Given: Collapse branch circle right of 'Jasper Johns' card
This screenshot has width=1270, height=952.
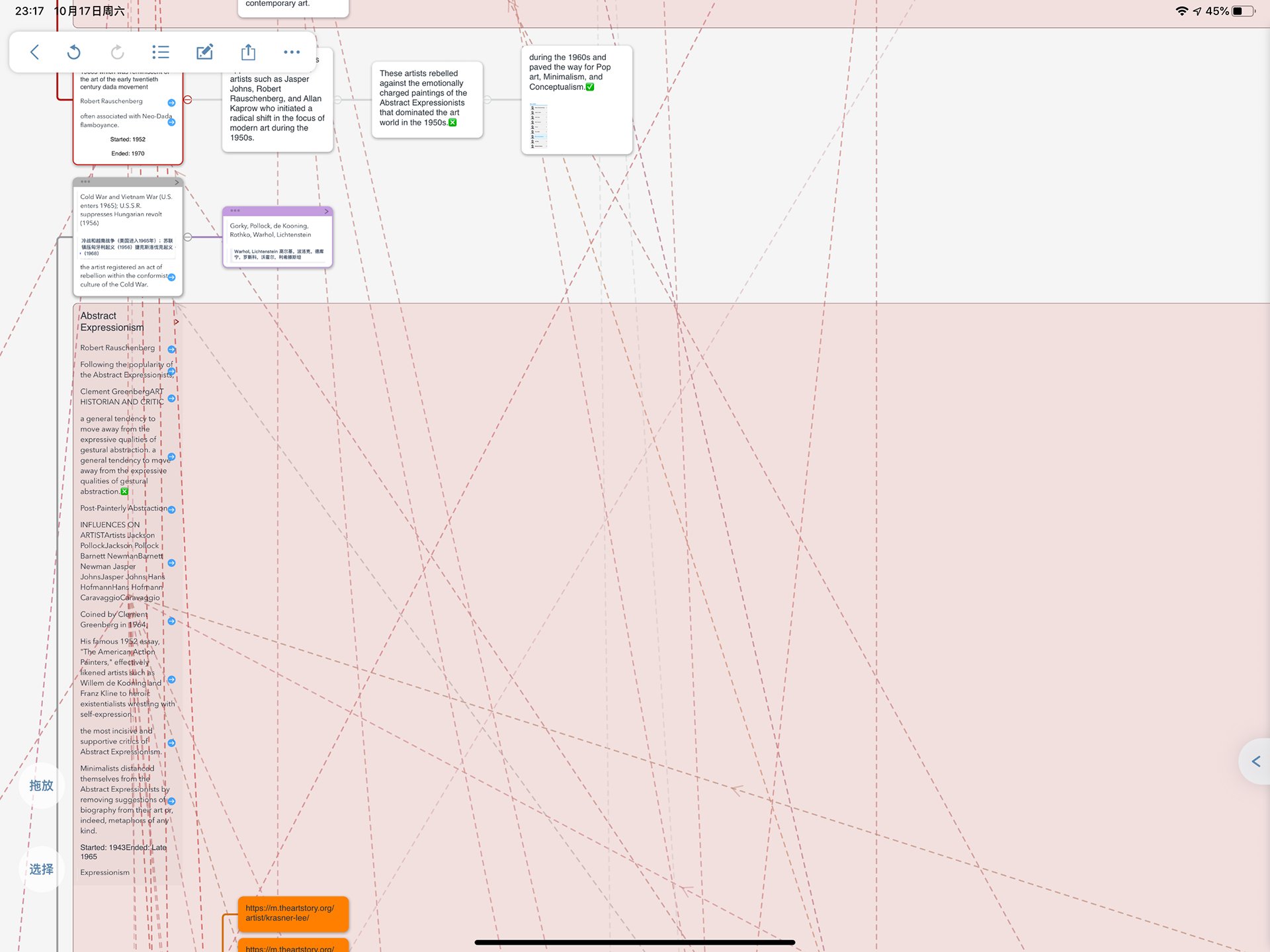Looking at the screenshot, I should click(x=337, y=100).
